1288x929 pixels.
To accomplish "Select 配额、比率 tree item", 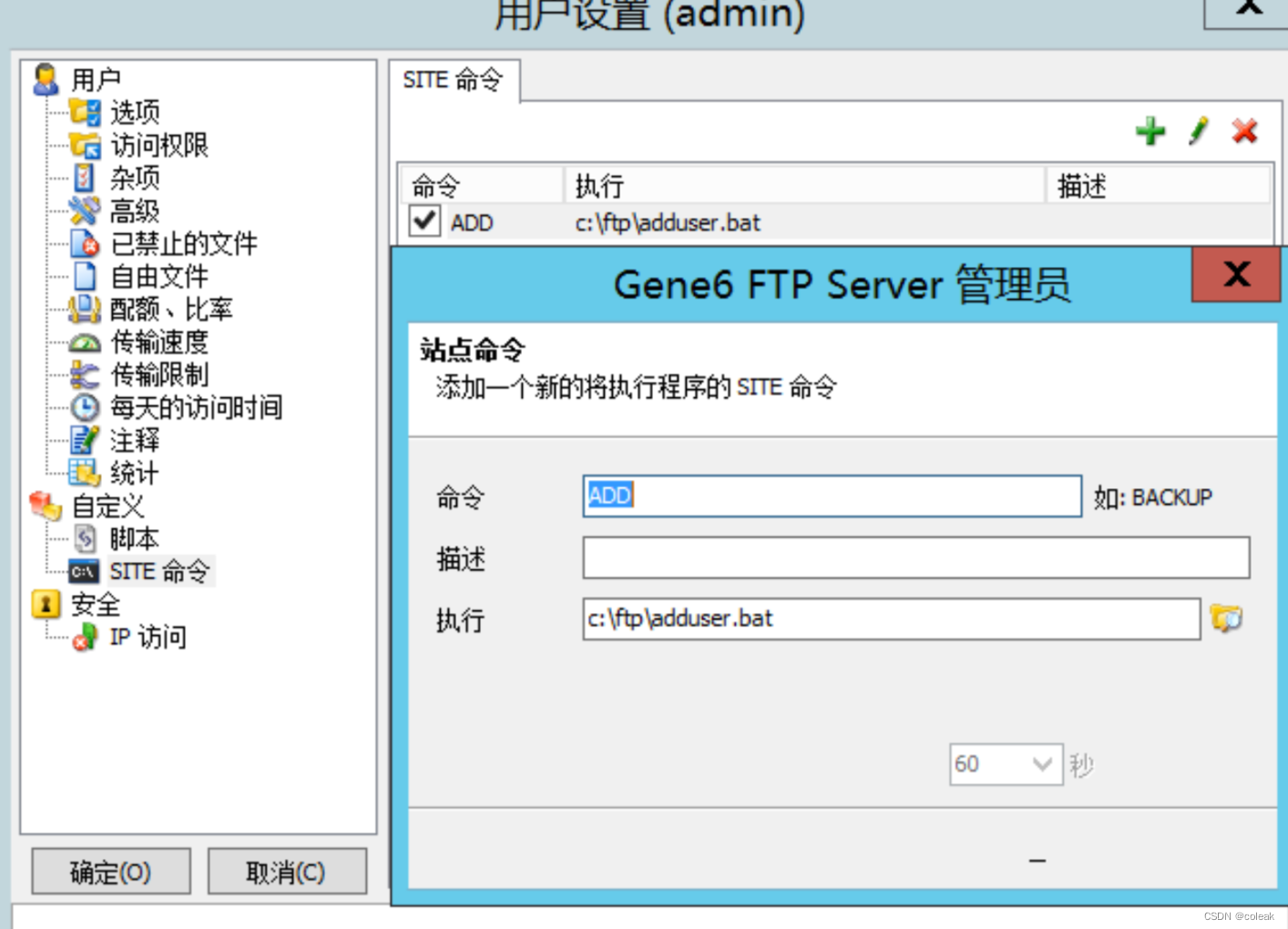I will pos(171,309).
